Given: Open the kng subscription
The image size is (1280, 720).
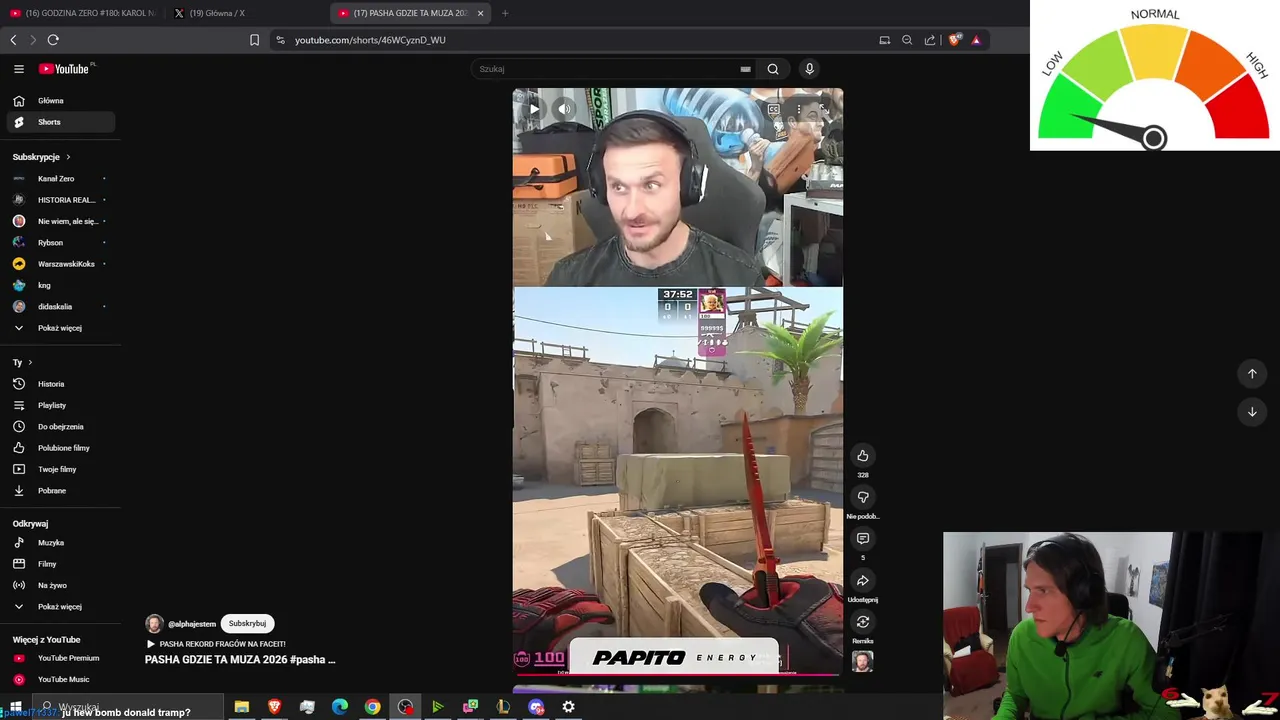Looking at the screenshot, I should click(x=61, y=285).
